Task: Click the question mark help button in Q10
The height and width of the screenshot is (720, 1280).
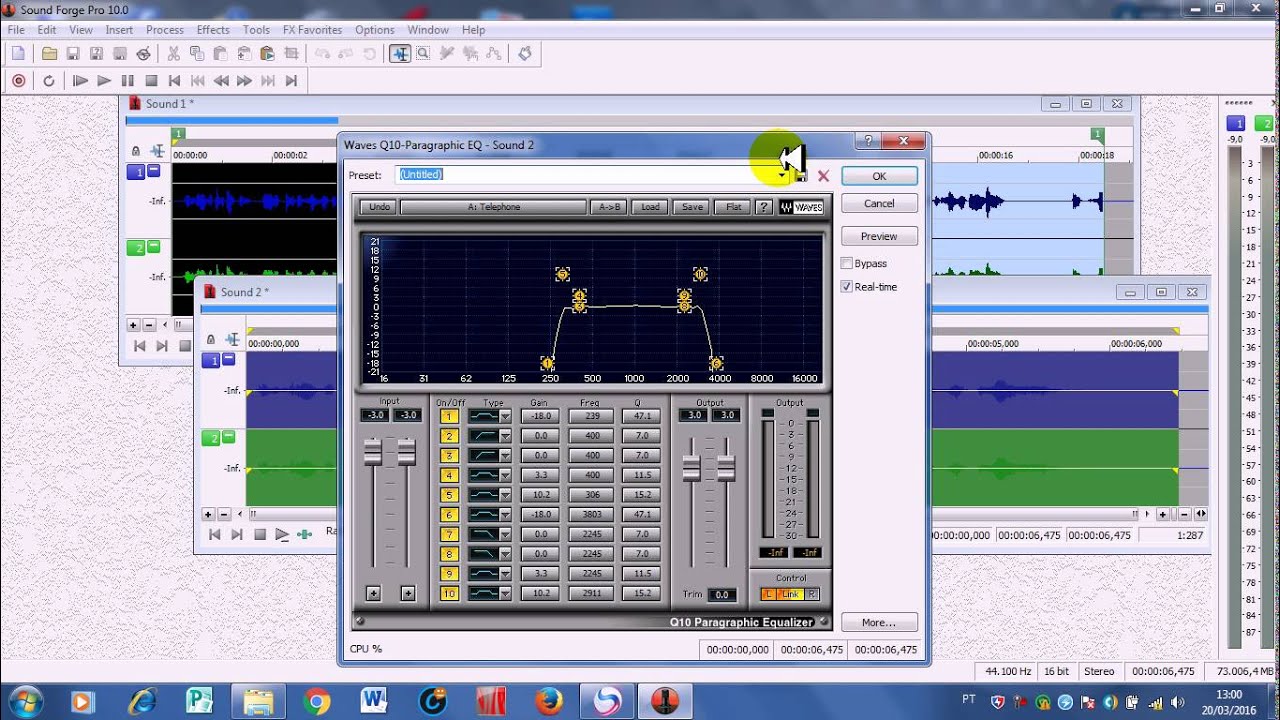Action: 764,207
